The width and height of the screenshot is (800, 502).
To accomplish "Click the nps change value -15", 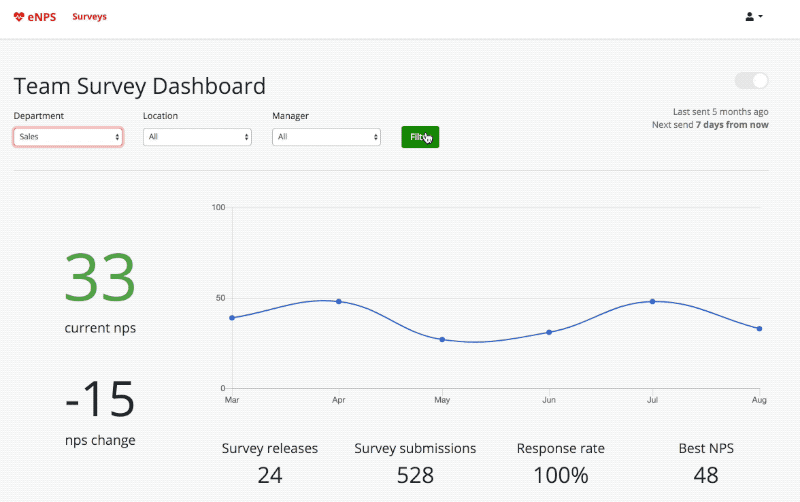I will pyautogui.click(x=100, y=399).
